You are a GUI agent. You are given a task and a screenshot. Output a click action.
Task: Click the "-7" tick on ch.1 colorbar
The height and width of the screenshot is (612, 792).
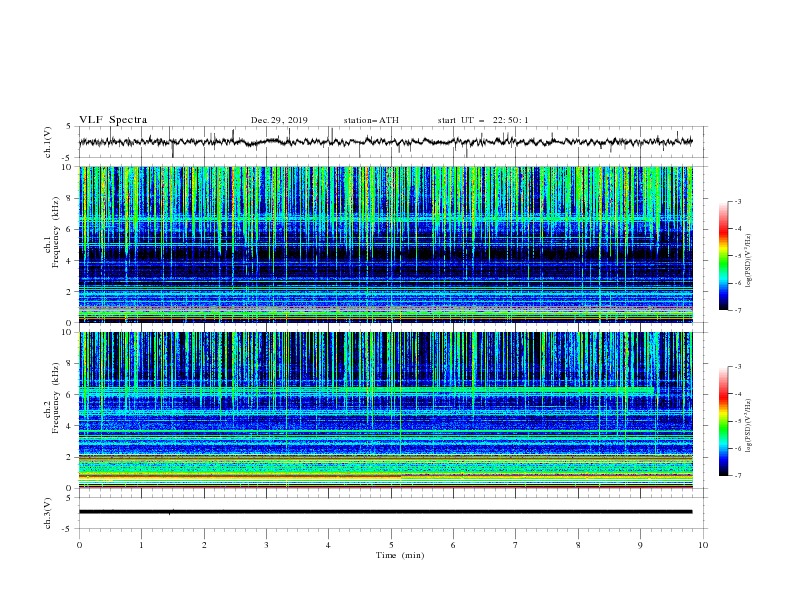[737, 310]
